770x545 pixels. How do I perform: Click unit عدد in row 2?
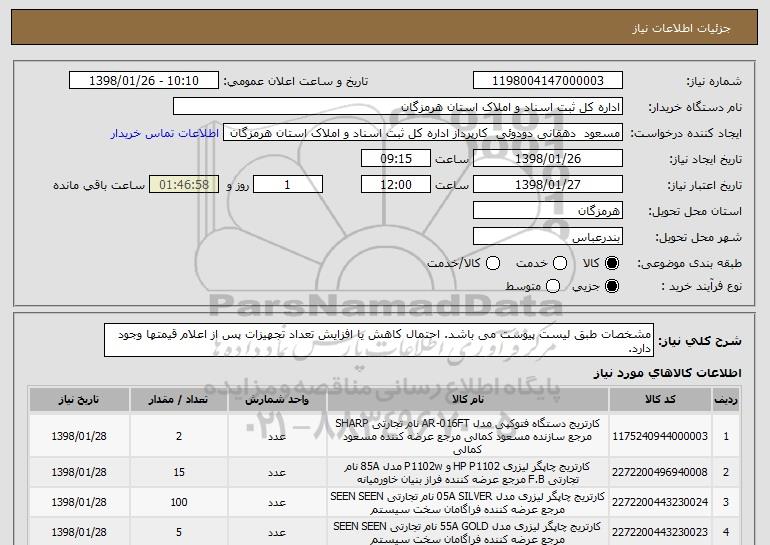pos(277,472)
